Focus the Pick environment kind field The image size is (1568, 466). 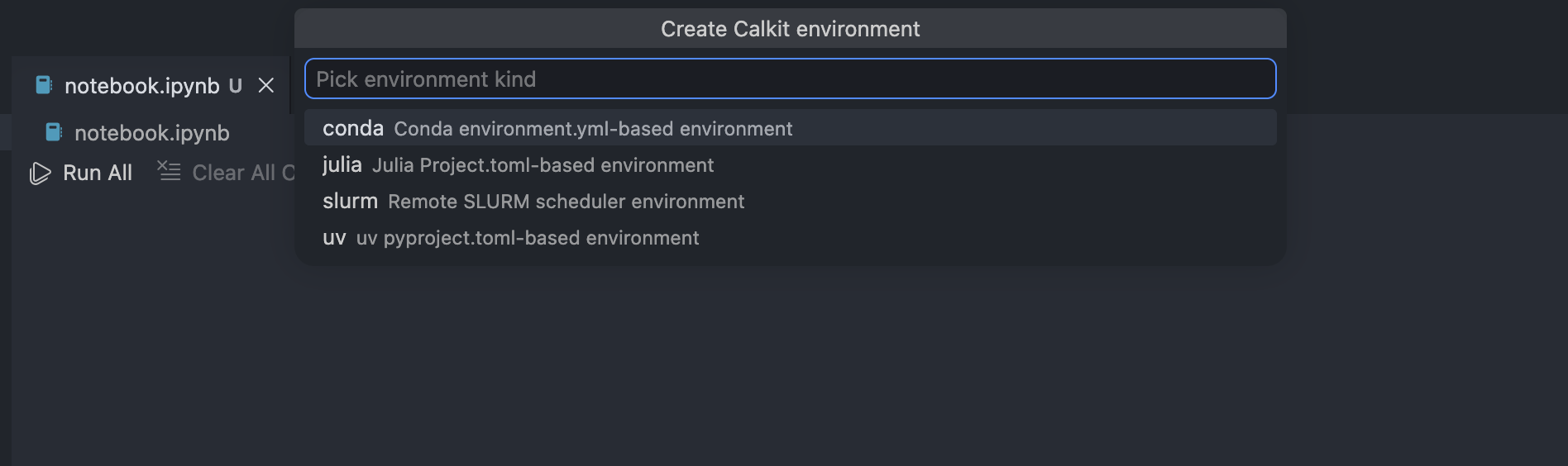click(x=790, y=79)
